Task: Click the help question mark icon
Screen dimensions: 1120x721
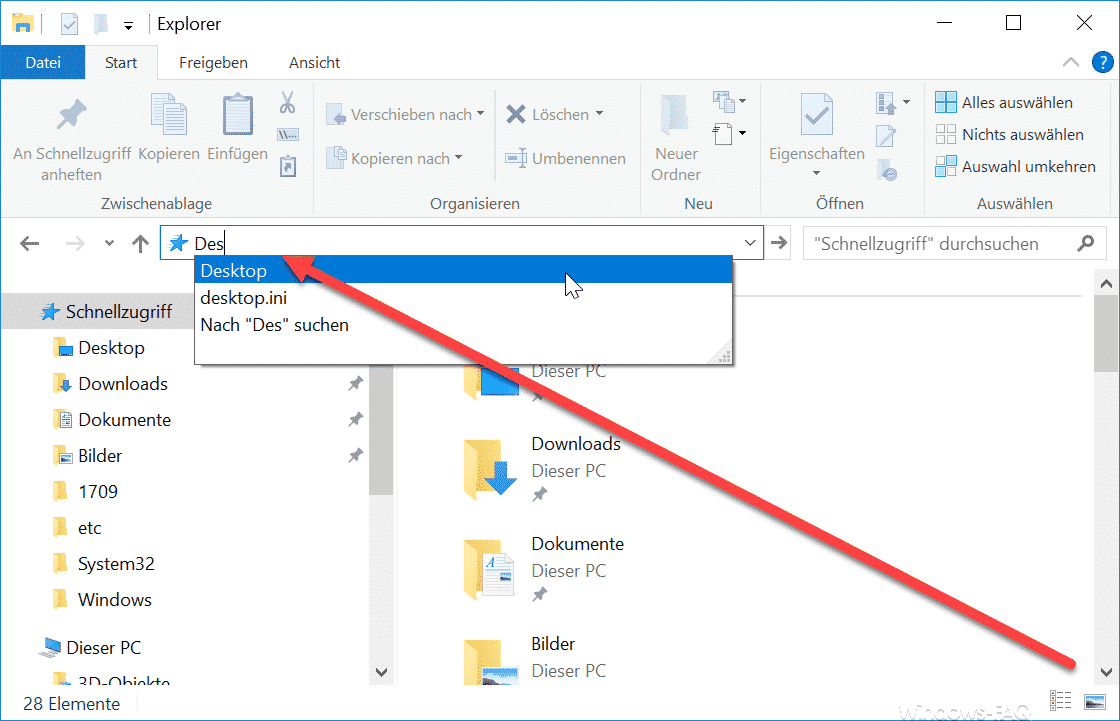Action: pyautogui.click(x=1102, y=62)
